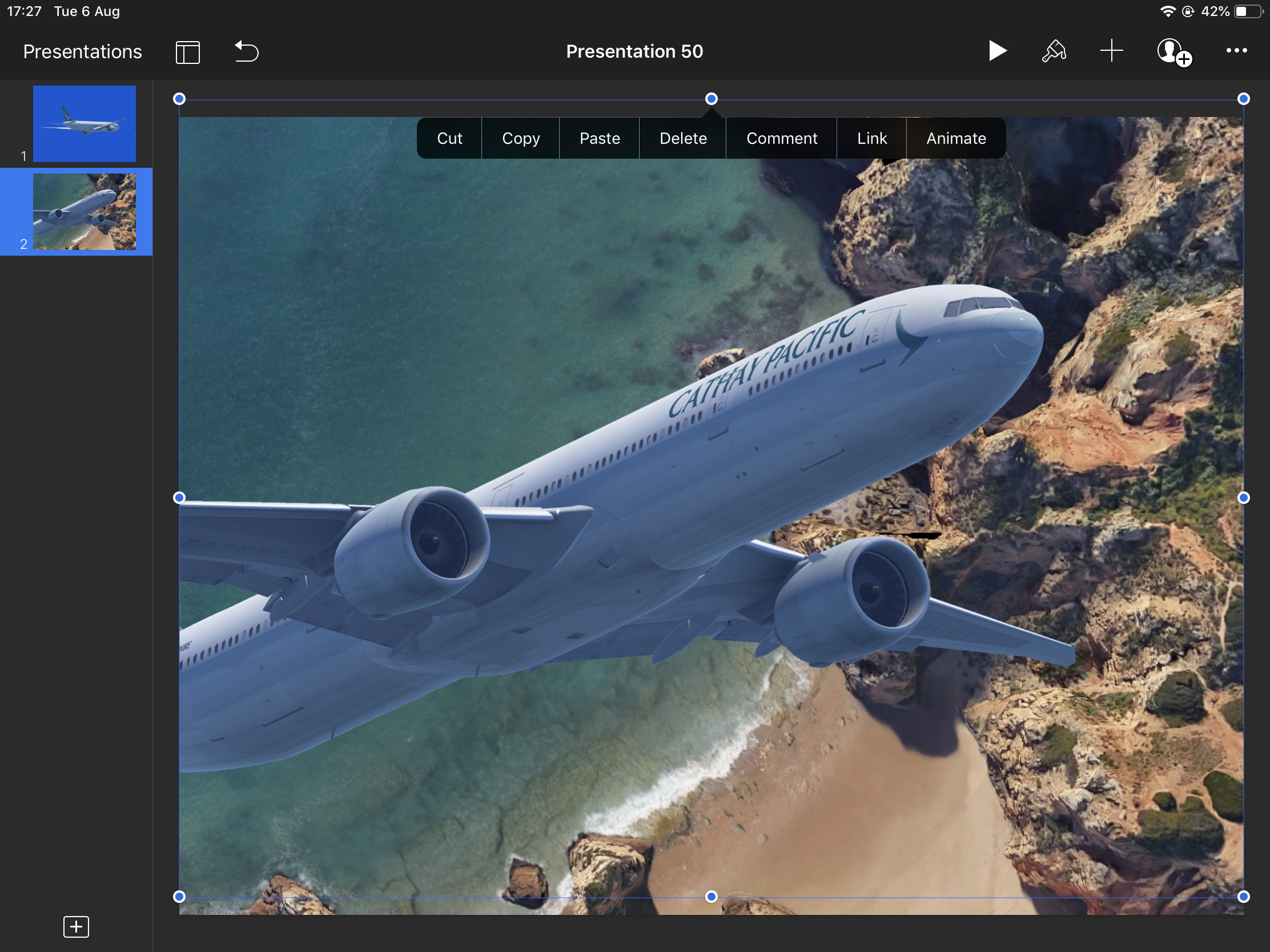Viewport: 1270px width, 952px height.
Task: Choose Cut from the context menu
Action: (449, 138)
